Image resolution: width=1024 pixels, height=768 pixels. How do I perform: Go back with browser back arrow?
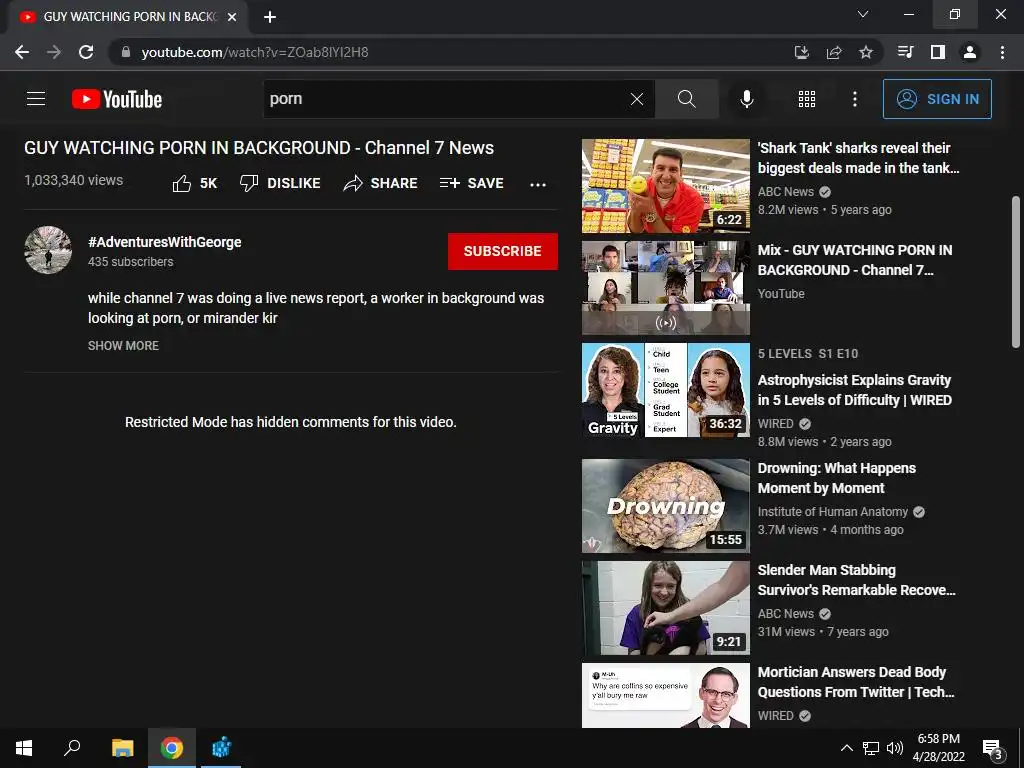22,52
